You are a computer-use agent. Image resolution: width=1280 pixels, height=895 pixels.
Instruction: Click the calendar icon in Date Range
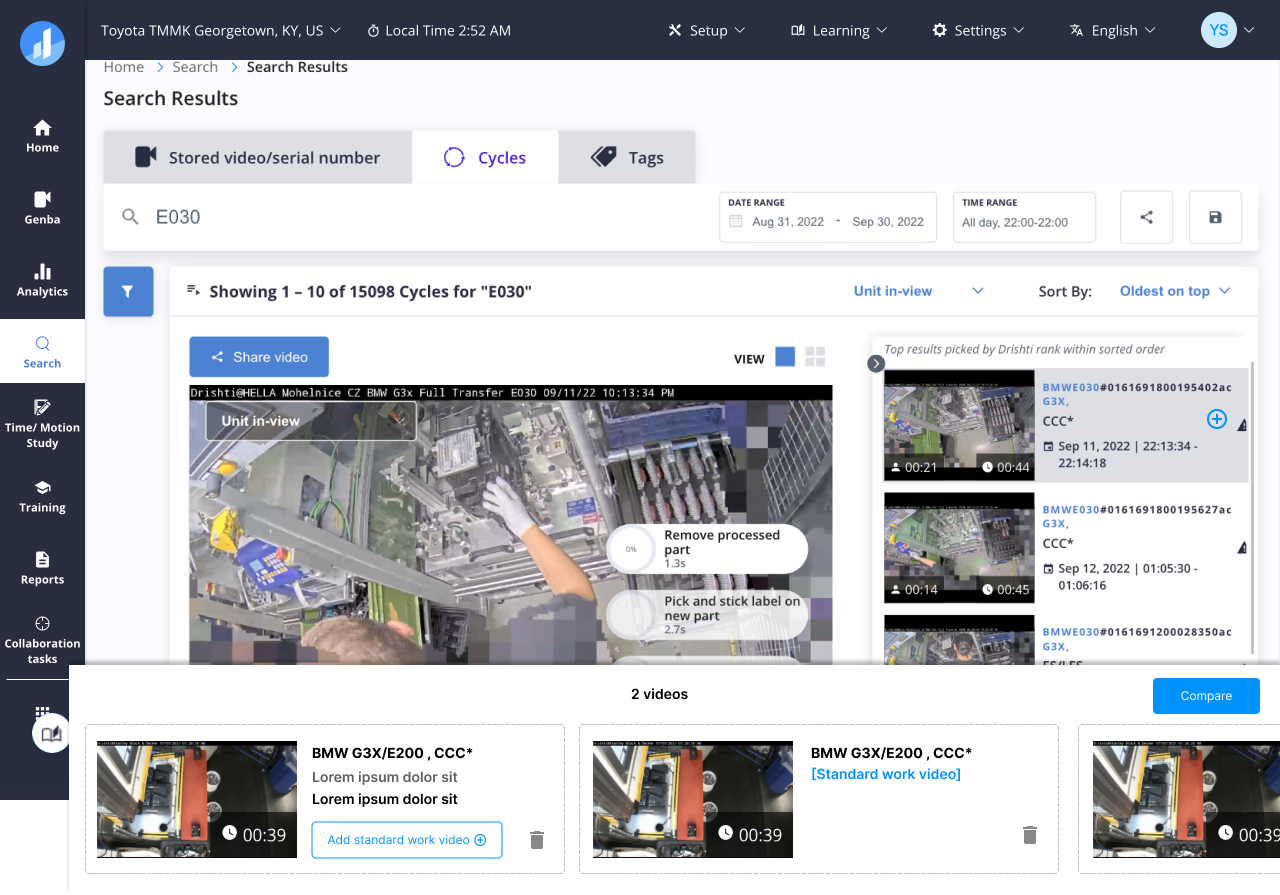[736, 222]
